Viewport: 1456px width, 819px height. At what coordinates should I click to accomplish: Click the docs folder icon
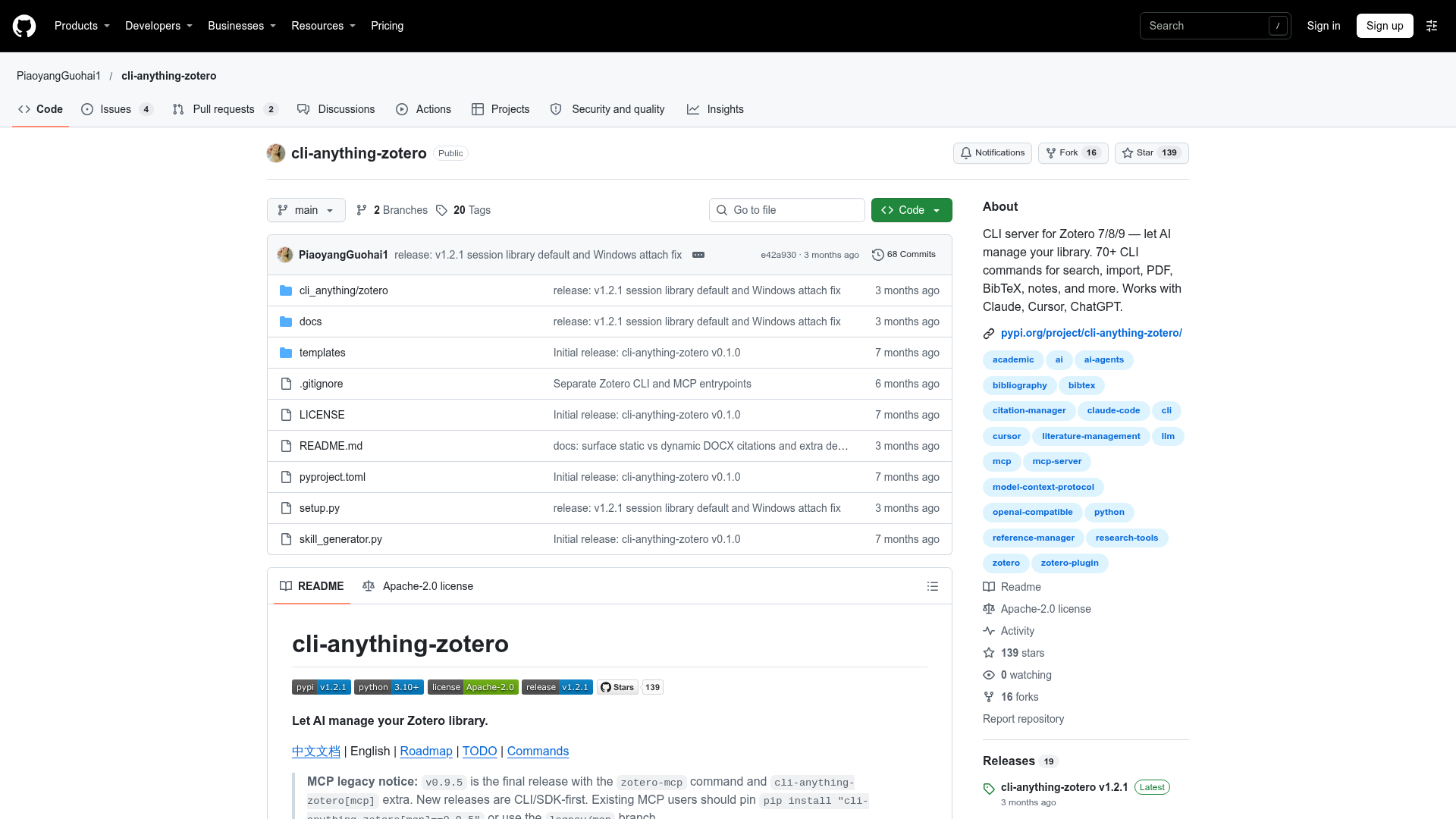coord(286,322)
